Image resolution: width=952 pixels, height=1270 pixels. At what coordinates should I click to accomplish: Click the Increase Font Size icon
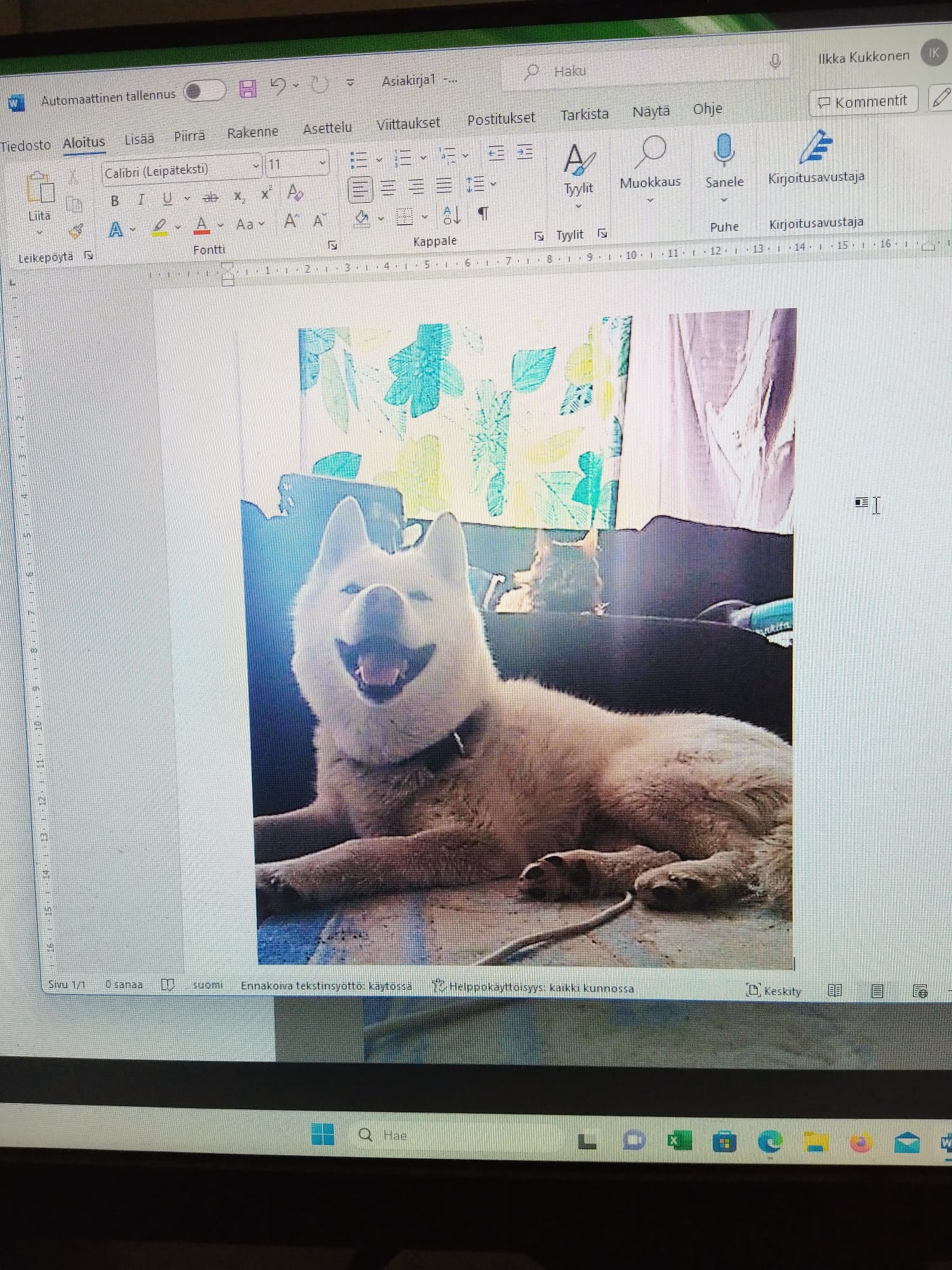pos(291,221)
